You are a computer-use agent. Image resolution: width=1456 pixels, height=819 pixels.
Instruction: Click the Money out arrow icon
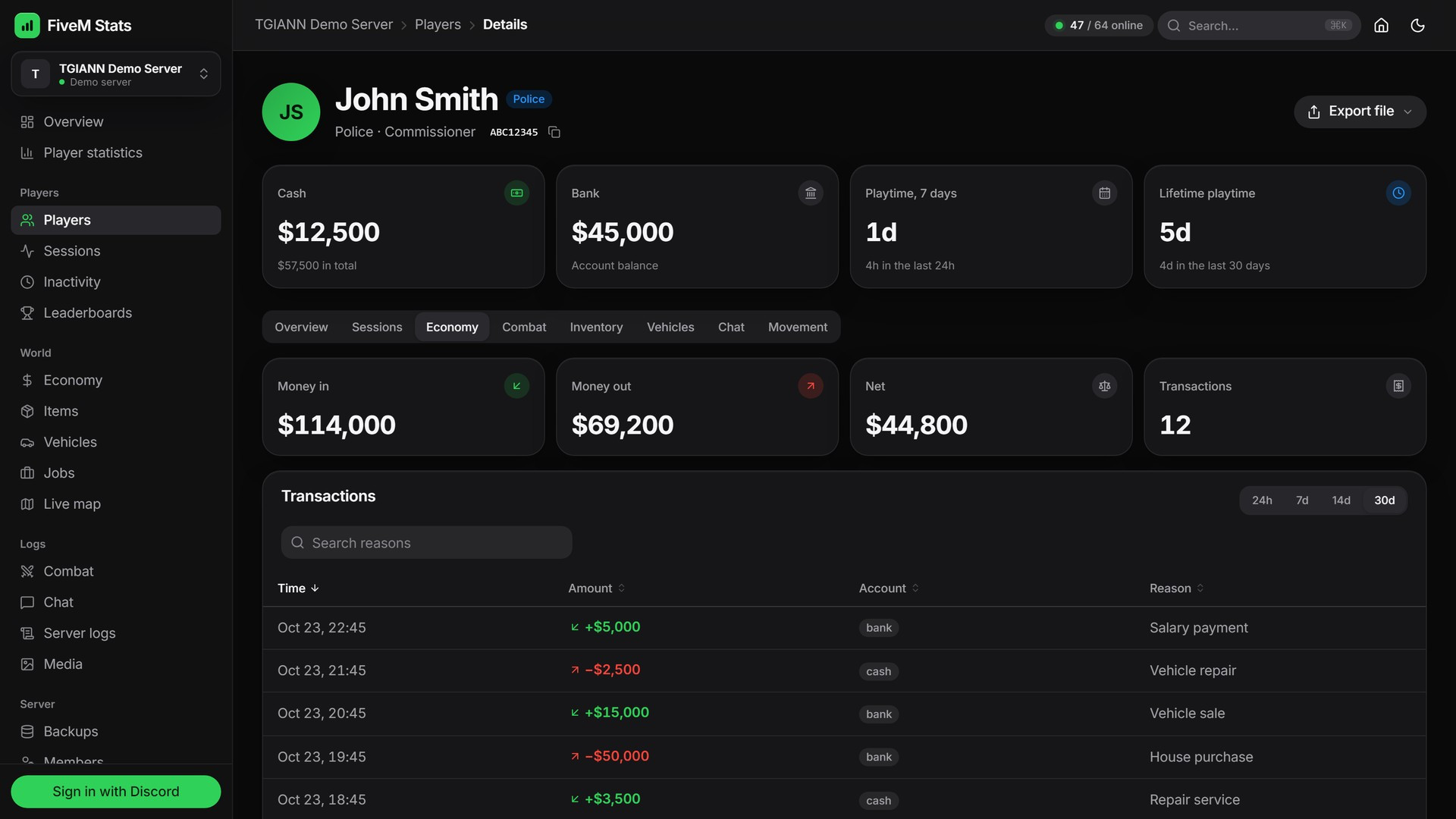pyautogui.click(x=811, y=385)
